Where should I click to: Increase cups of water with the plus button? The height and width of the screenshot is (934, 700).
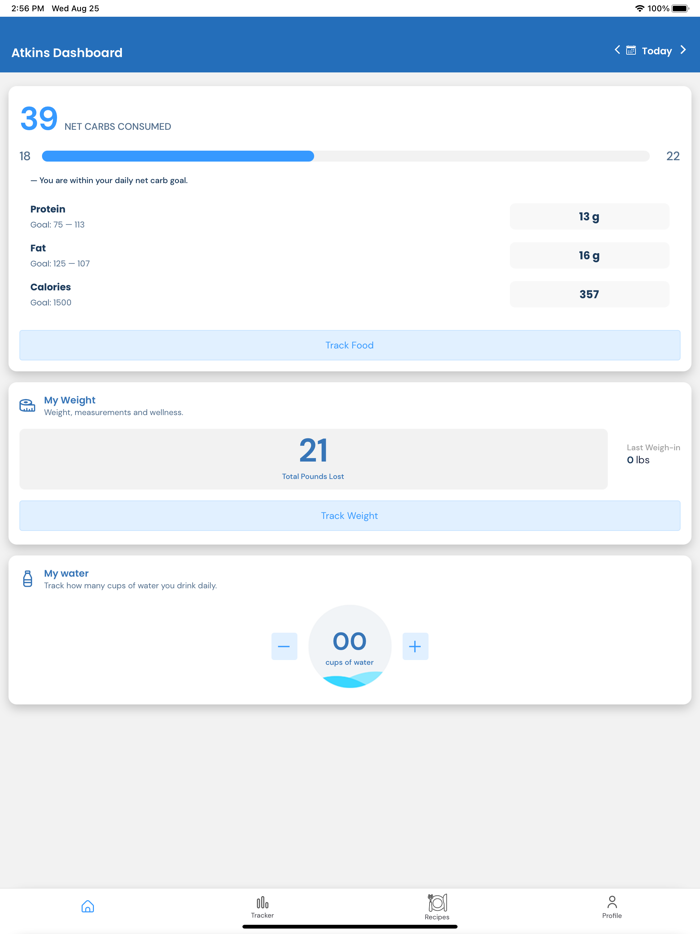point(415,646)
